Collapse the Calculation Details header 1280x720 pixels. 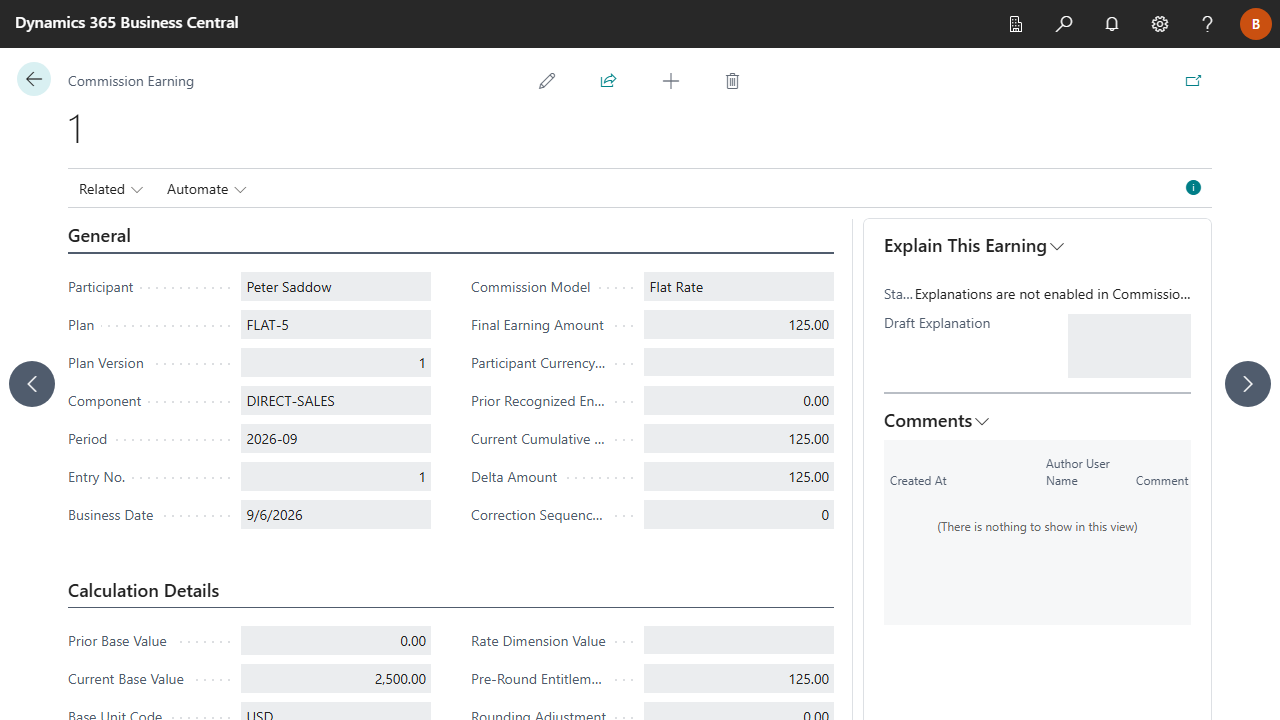pyautogui.click(x=143, y=591)
